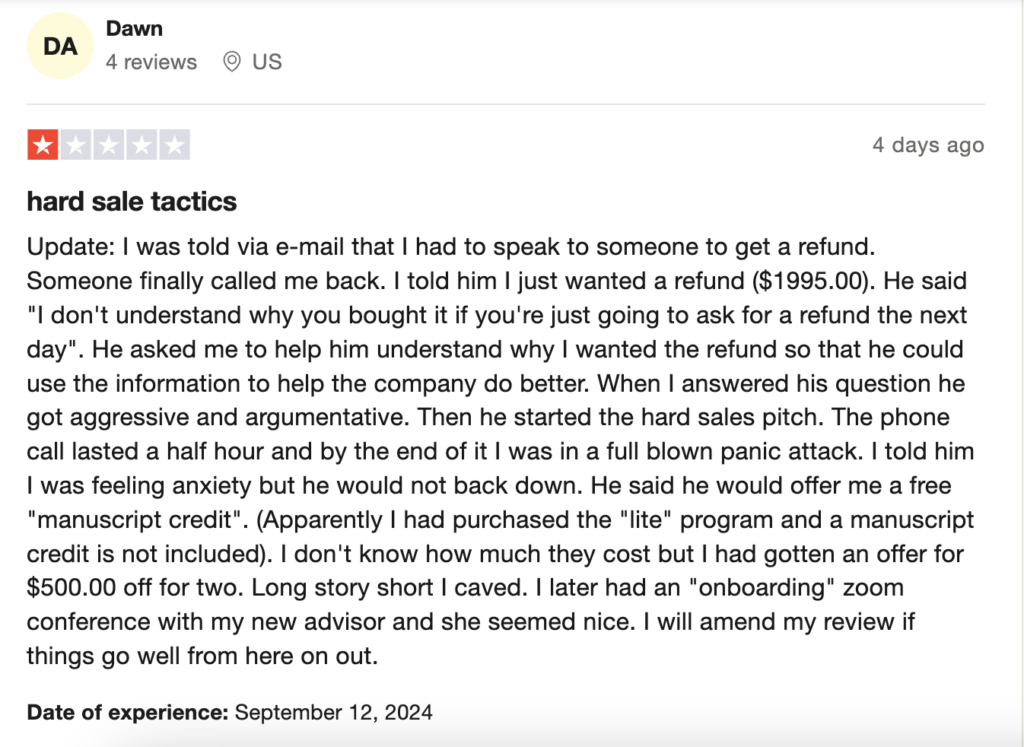Click the third gray rating star

click(x=109, y=145)
